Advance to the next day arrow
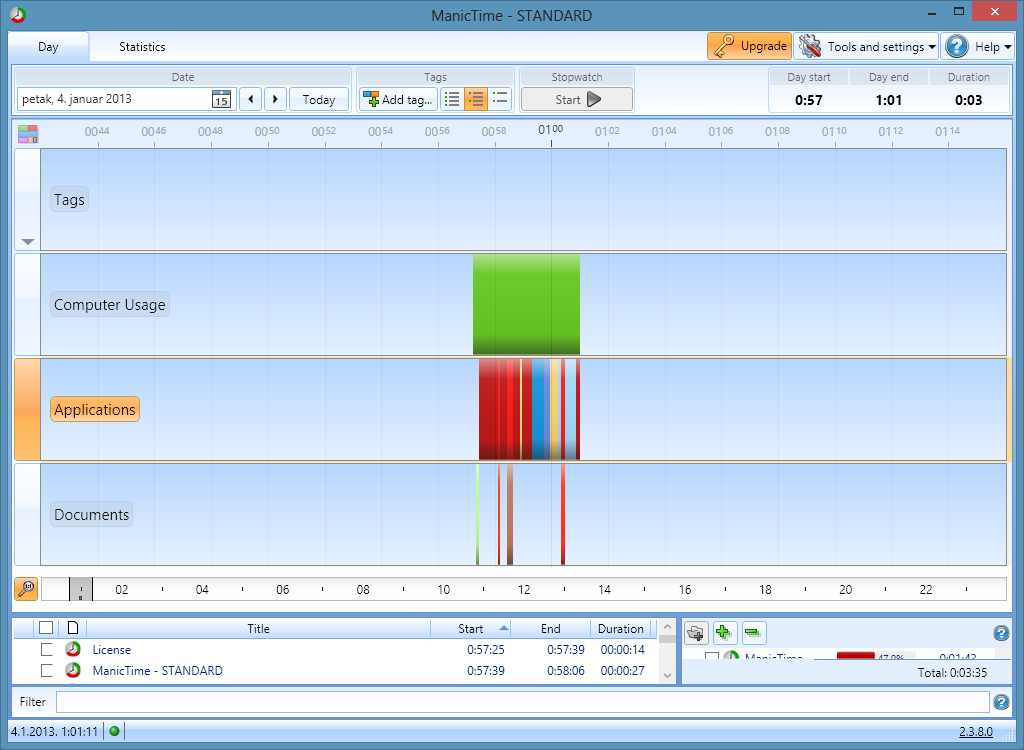1024x750 pixels. pyautogui.click(x=275, y=99)
